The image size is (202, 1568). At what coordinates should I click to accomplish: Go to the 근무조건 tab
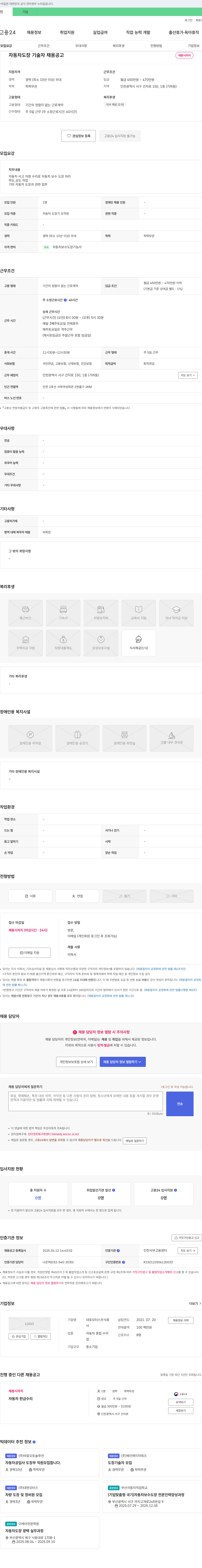44,46
